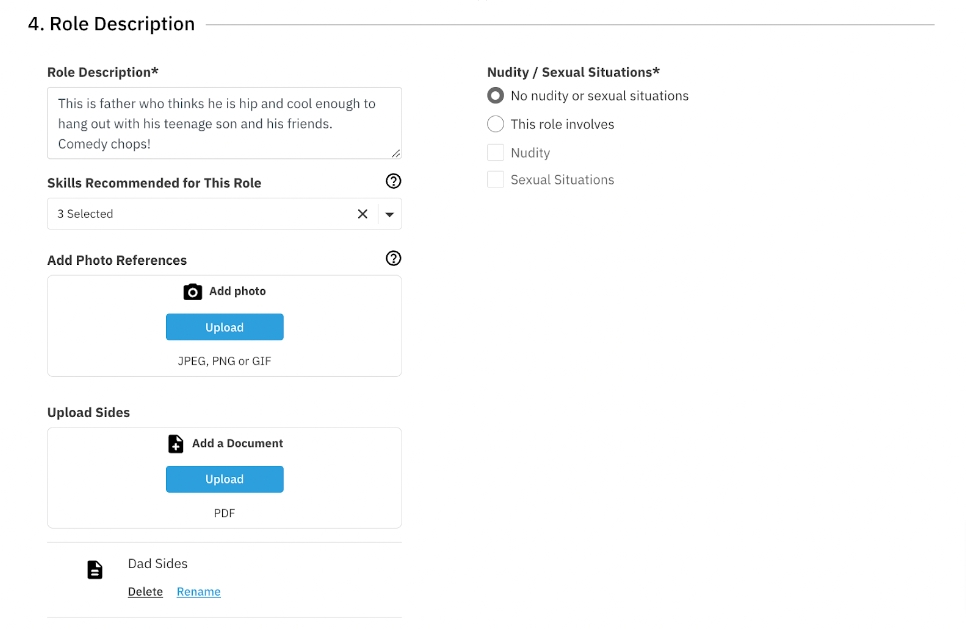
Task: Click the Add photo label
Action: point(237,291)
